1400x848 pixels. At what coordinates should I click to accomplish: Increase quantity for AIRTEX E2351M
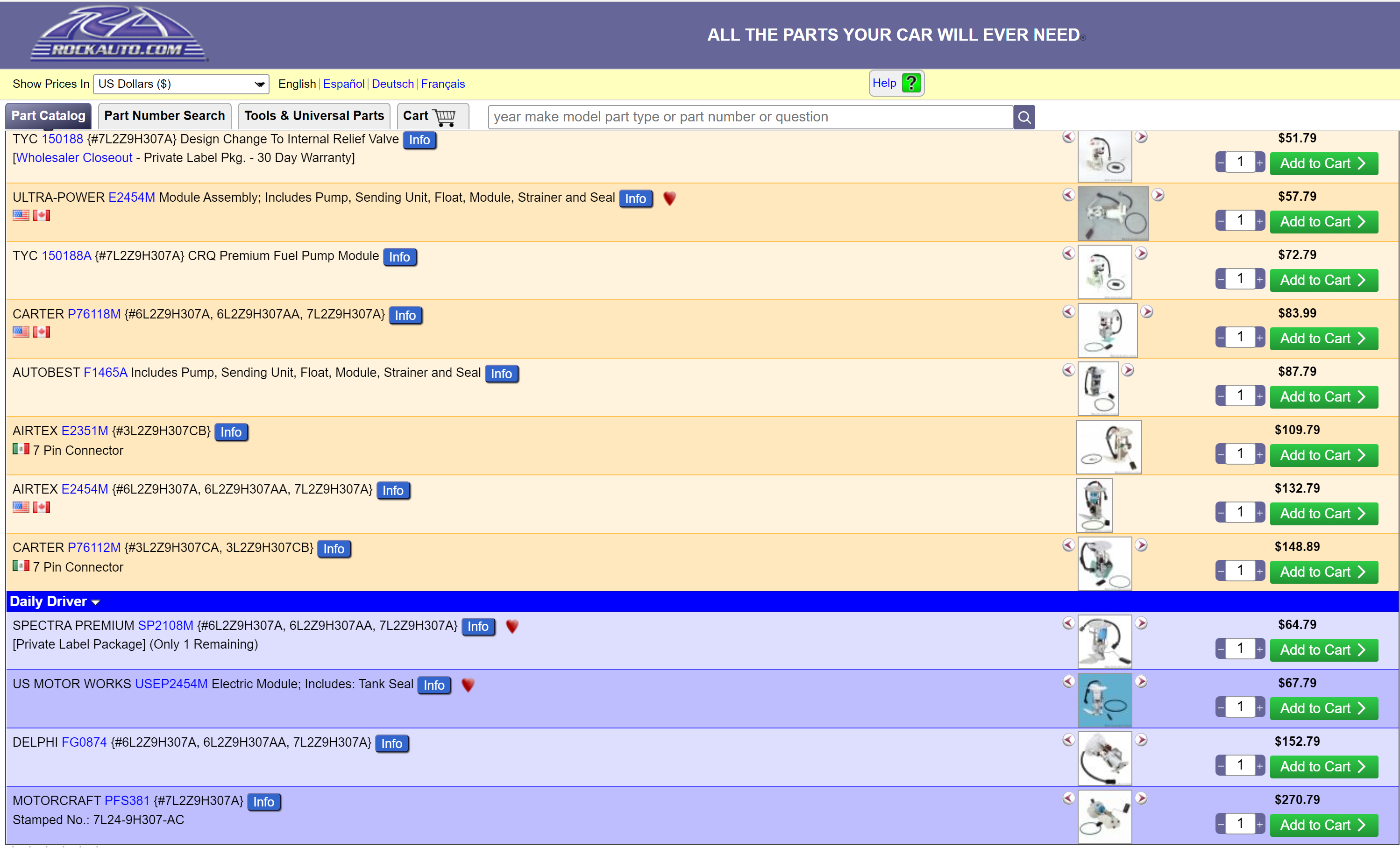point(1260,454)
